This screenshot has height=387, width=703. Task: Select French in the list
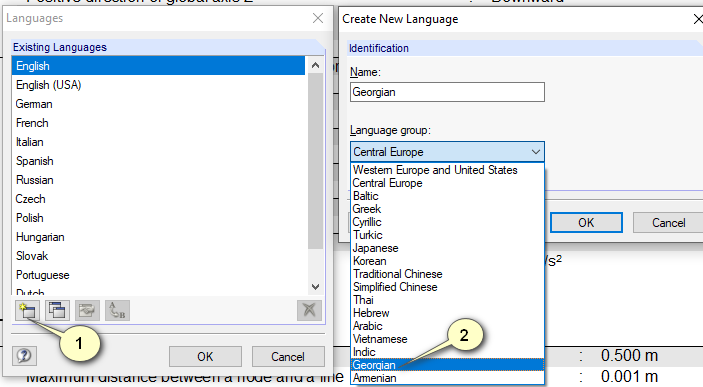click(x=158, y=123)
